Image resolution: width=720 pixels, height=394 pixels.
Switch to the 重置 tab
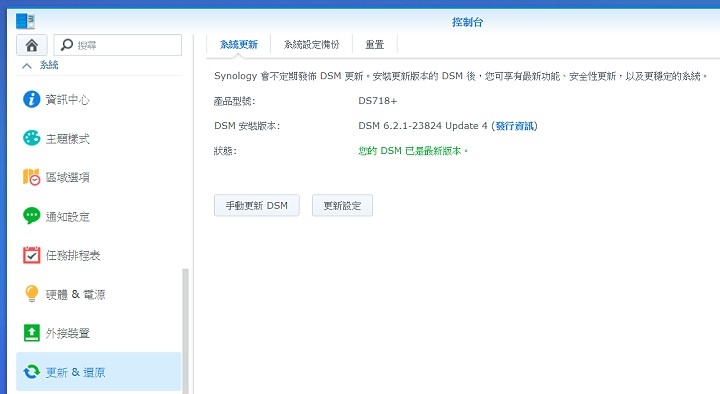[375, 45]
